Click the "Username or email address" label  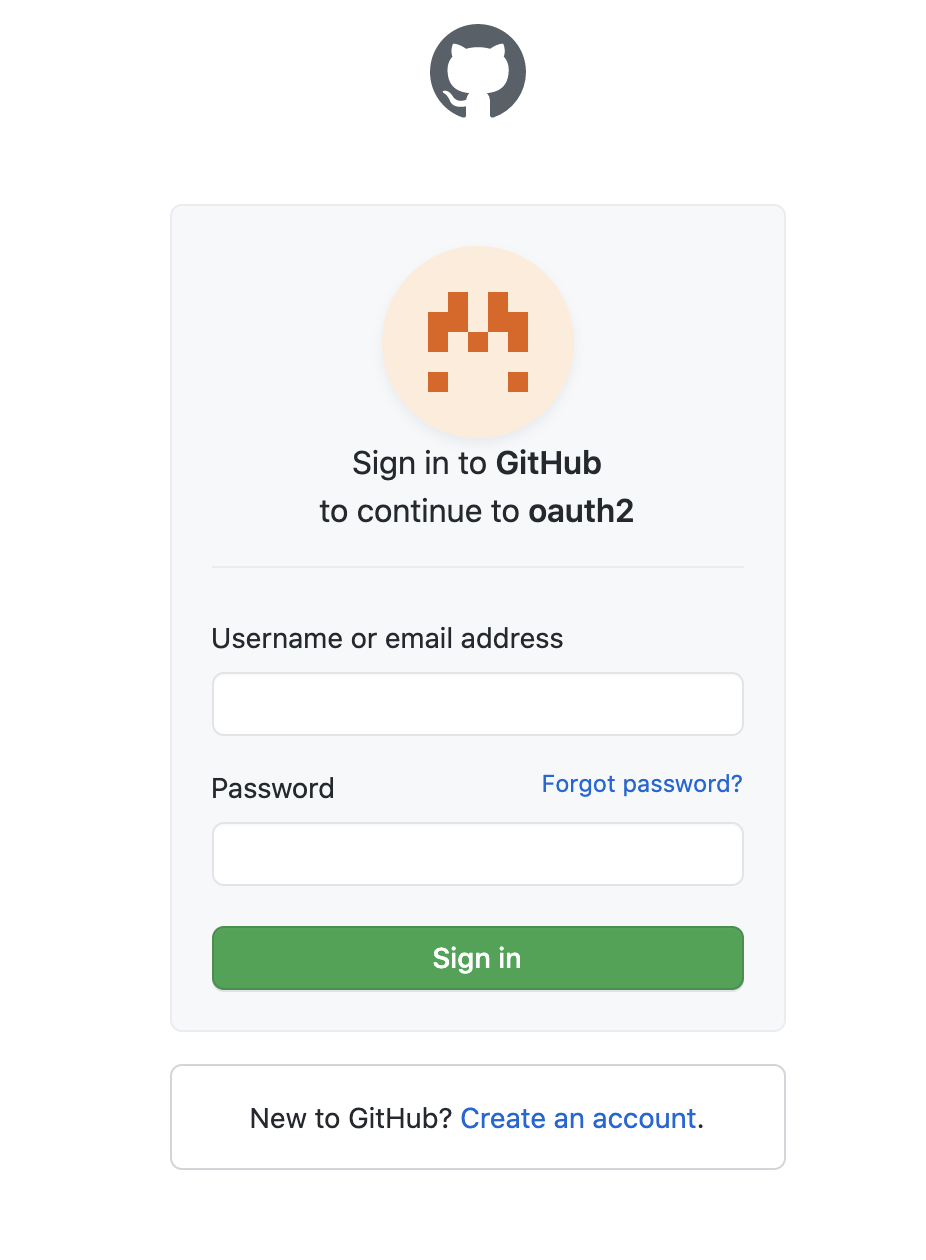pos(387,639)
